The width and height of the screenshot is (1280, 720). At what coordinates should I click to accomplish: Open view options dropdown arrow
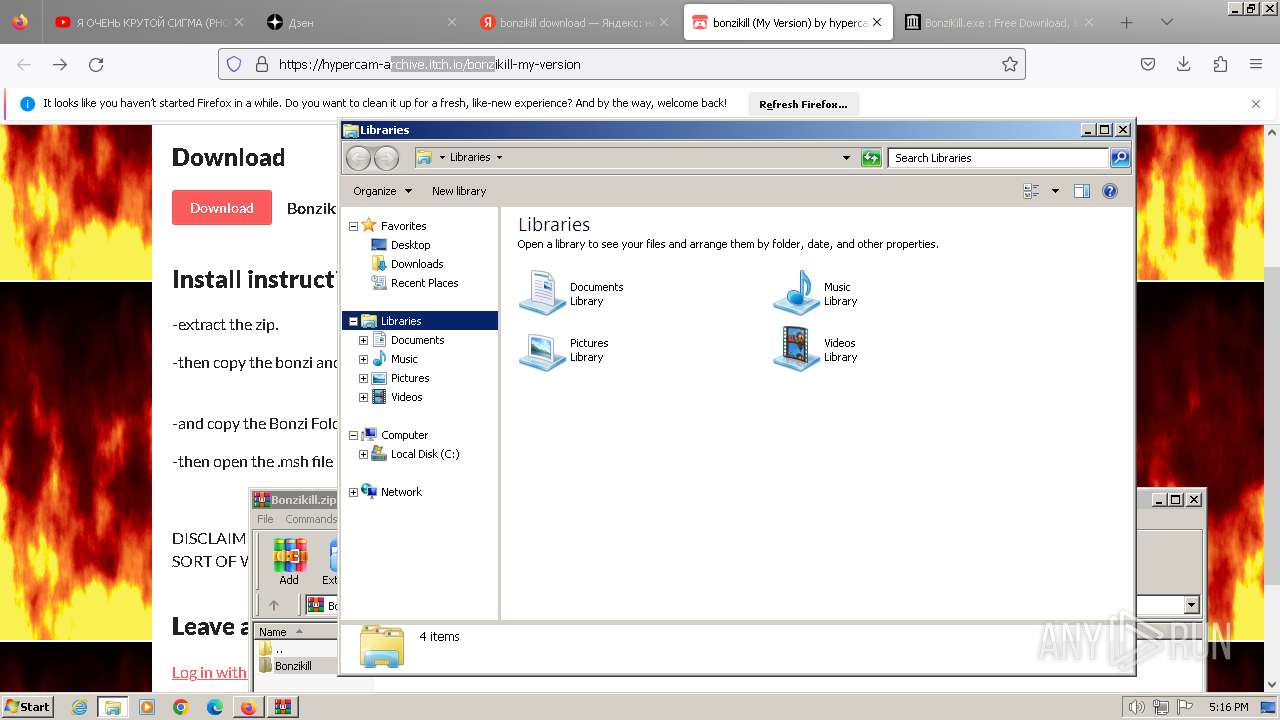tap(1054, 191)
